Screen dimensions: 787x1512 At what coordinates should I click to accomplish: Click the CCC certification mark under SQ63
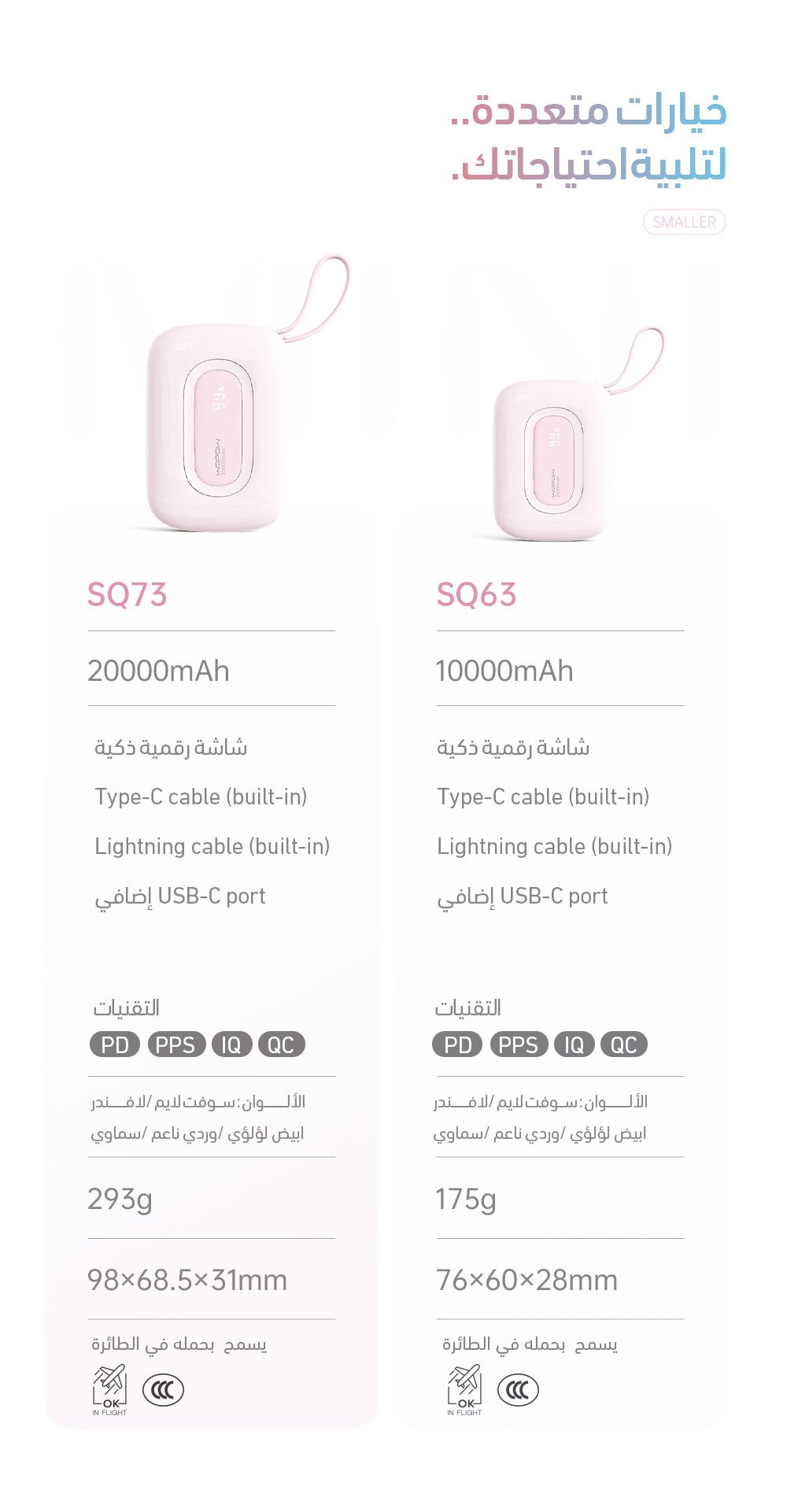click(518, 1390)
